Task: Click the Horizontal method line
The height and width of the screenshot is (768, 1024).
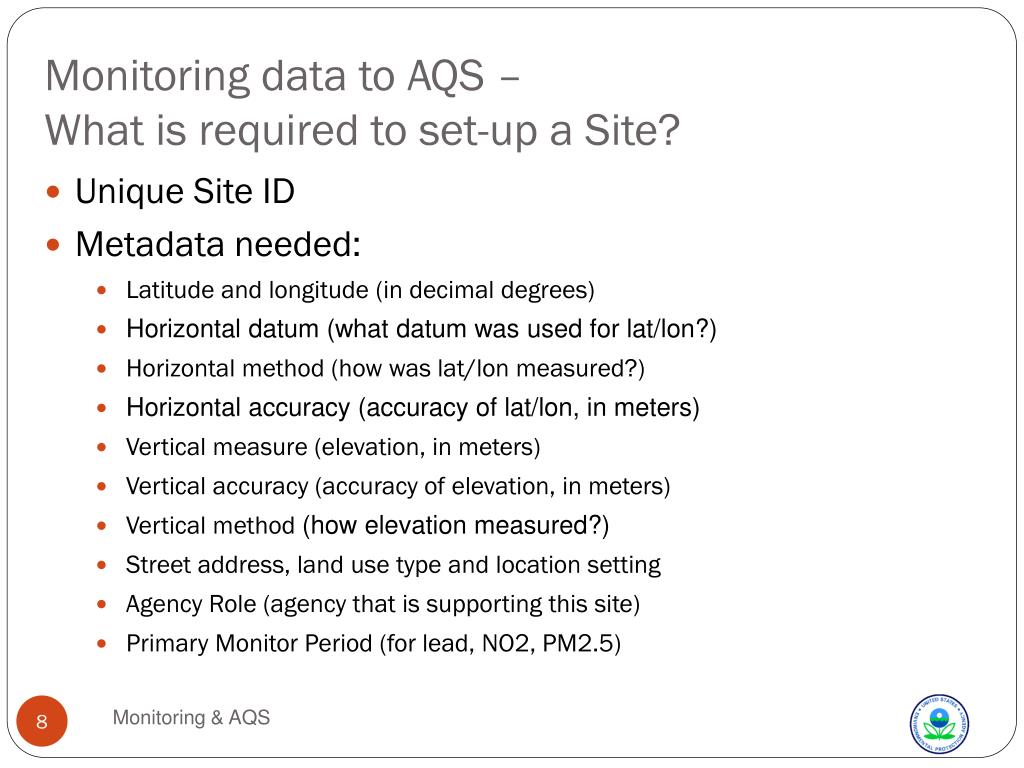Action: pyautogui.click(x=385, y=369)
